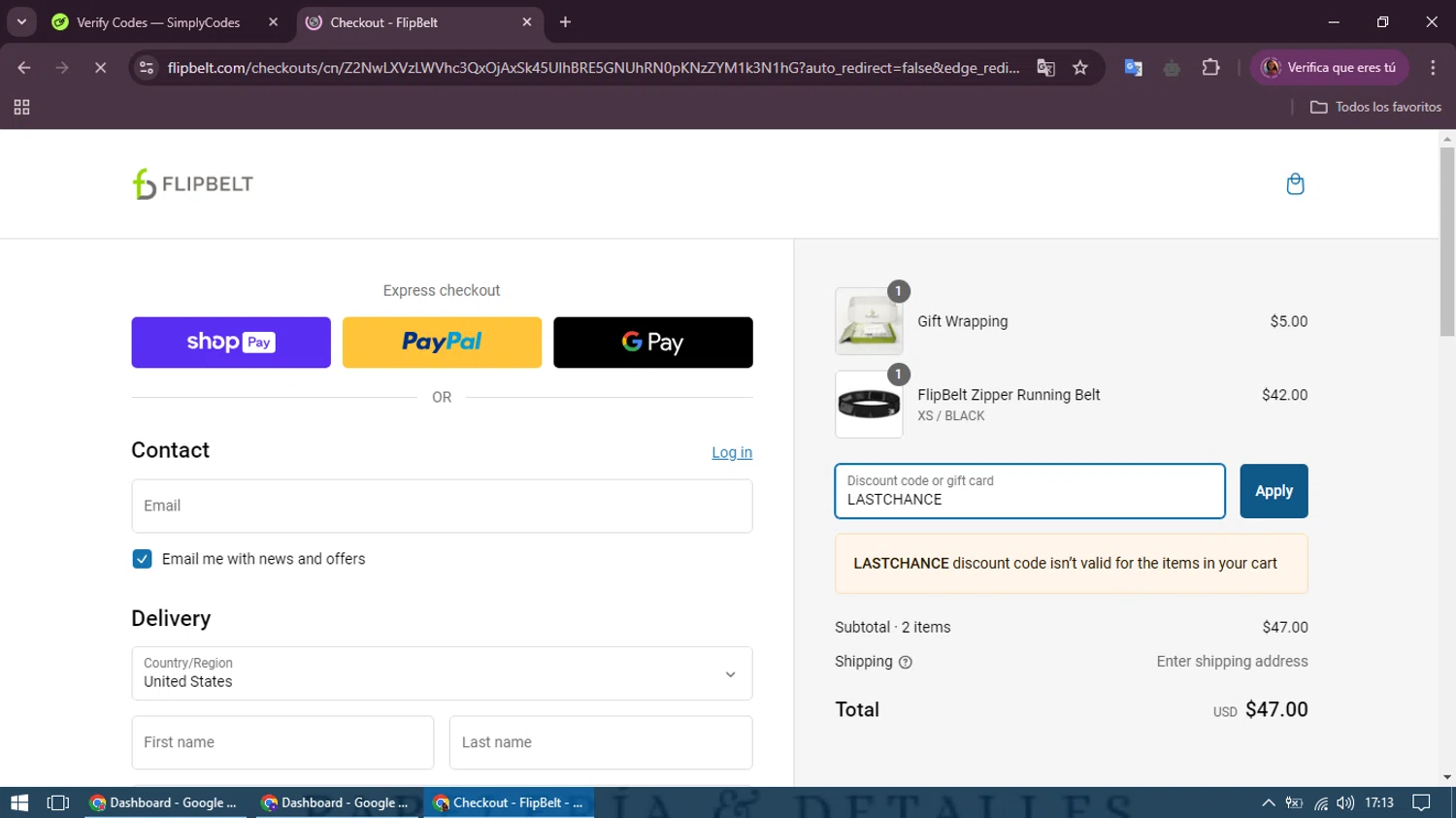Switch to the Verify Codes SimplyCodes tab
The height and width of the screenshot is (818, 1456).
(158, 22)
